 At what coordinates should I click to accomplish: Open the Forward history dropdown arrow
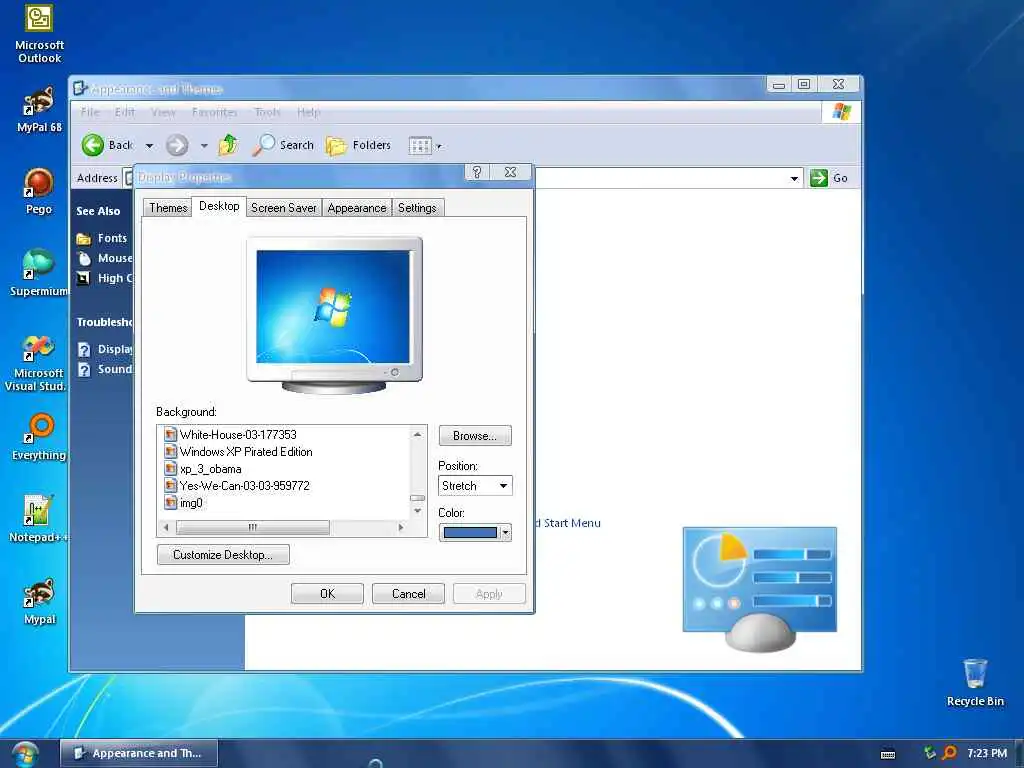click(204, 146)
